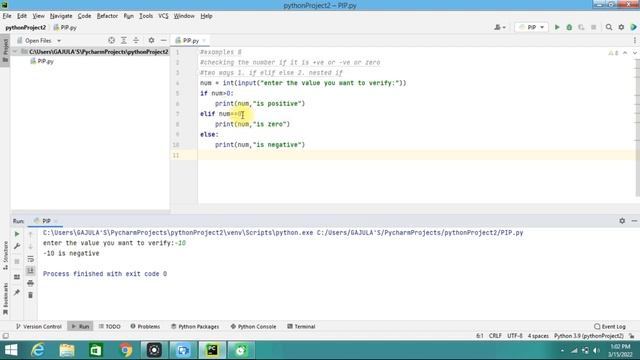The height and width of the screenshot is (360, 640).
Task: Open the Structure sidebar tab
Action: coord(5,255)
